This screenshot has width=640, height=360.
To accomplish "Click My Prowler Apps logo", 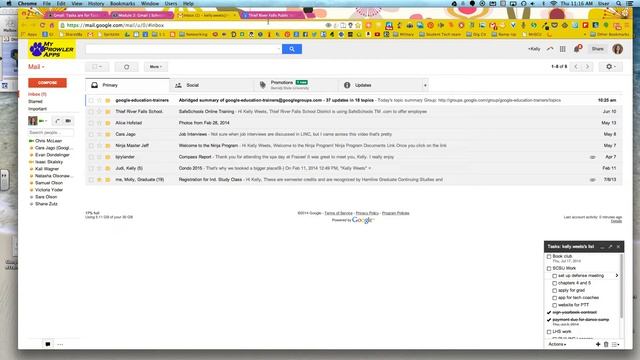I will [52, 49].
